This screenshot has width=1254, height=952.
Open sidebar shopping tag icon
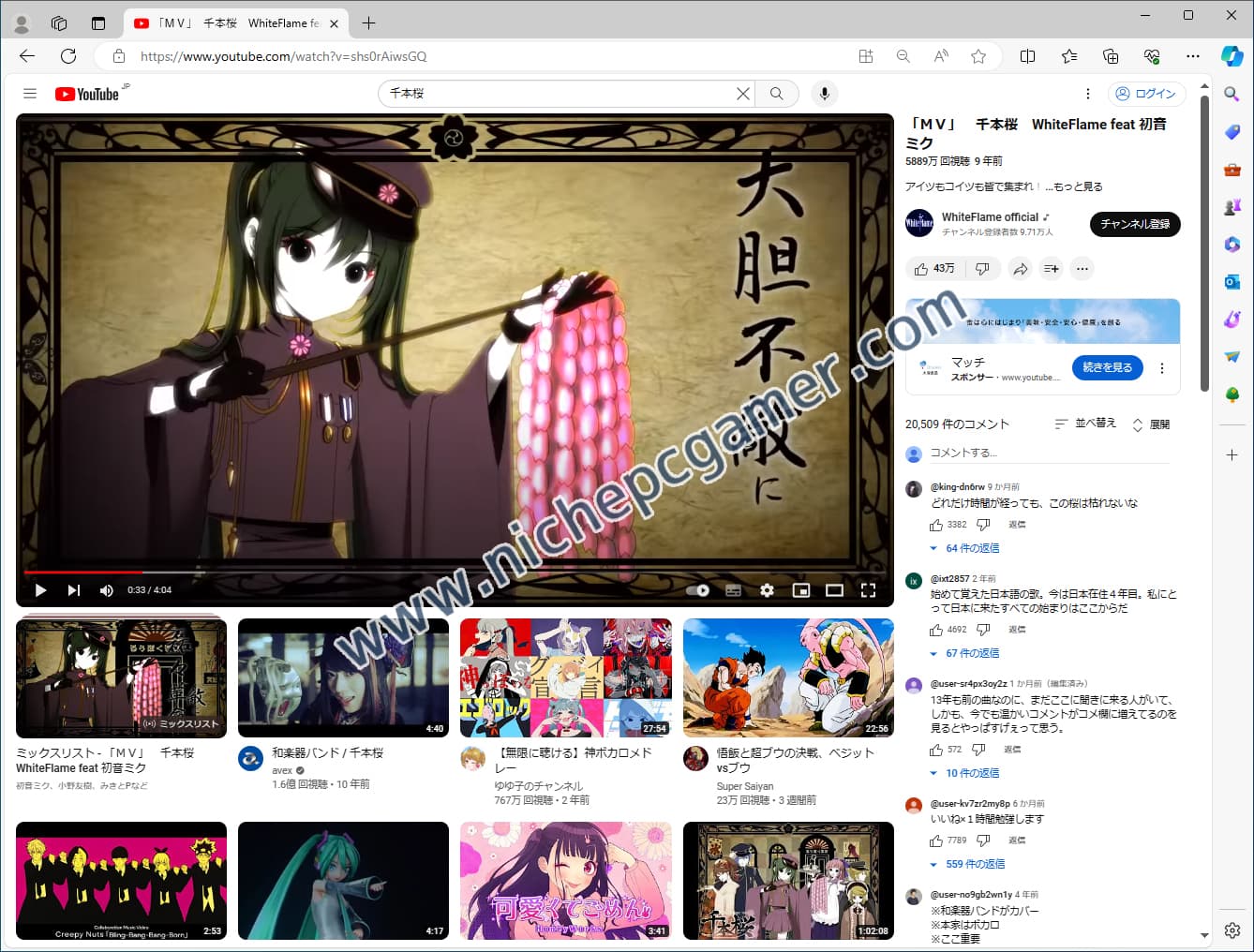pyautogui.click(x=1232, y=132)
